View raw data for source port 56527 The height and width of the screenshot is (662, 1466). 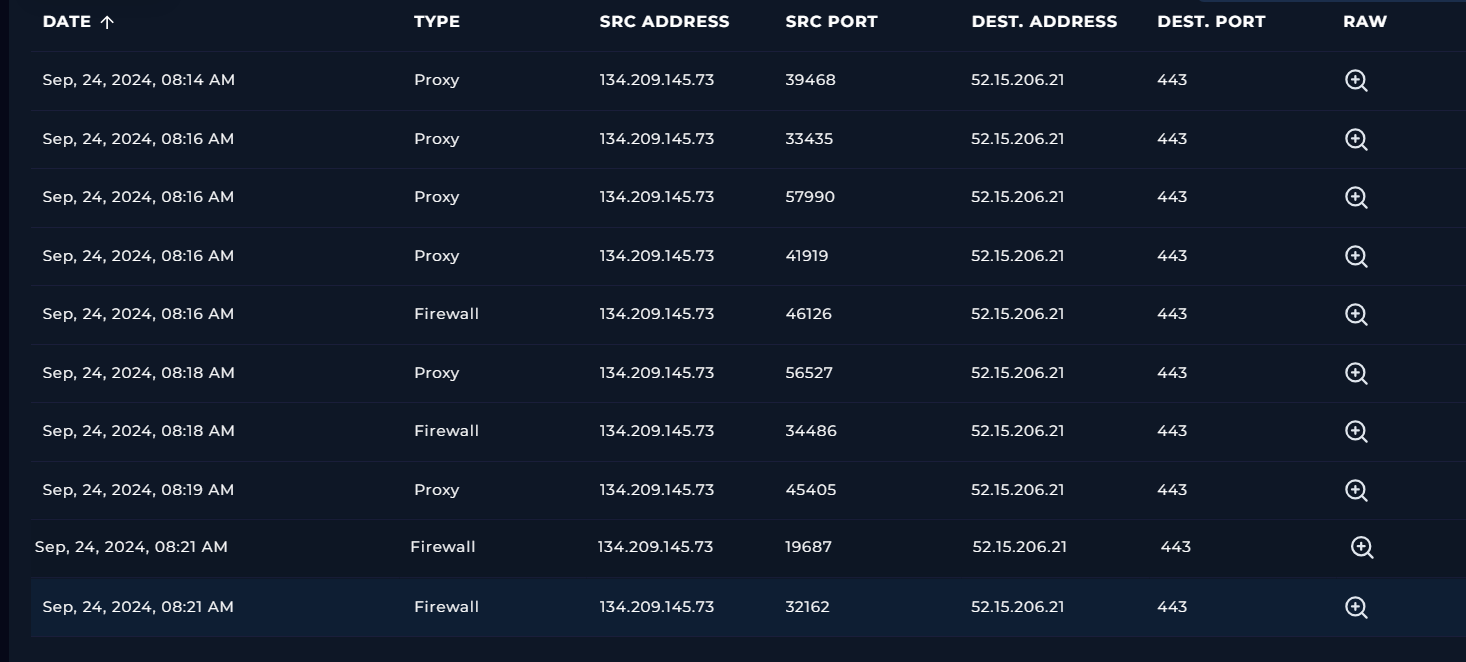point(1356,373)
